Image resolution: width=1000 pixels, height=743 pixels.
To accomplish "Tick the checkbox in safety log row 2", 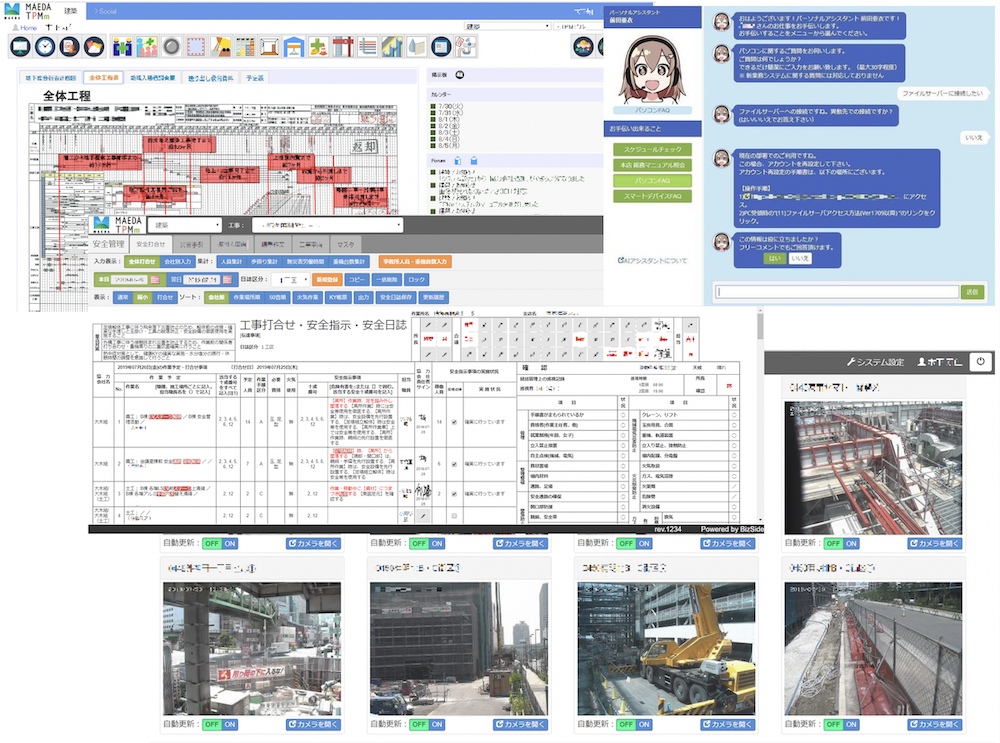I will [x=454, y=464].
